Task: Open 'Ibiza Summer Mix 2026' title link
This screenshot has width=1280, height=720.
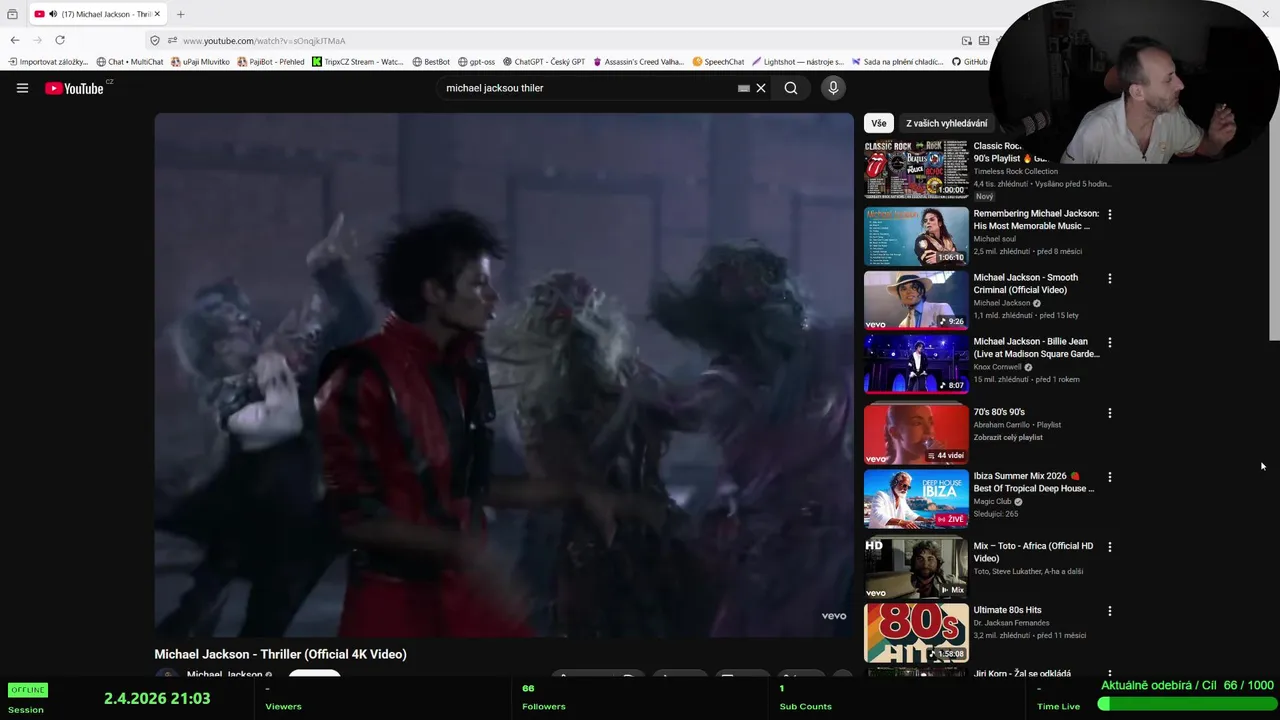Action: 1034,482
